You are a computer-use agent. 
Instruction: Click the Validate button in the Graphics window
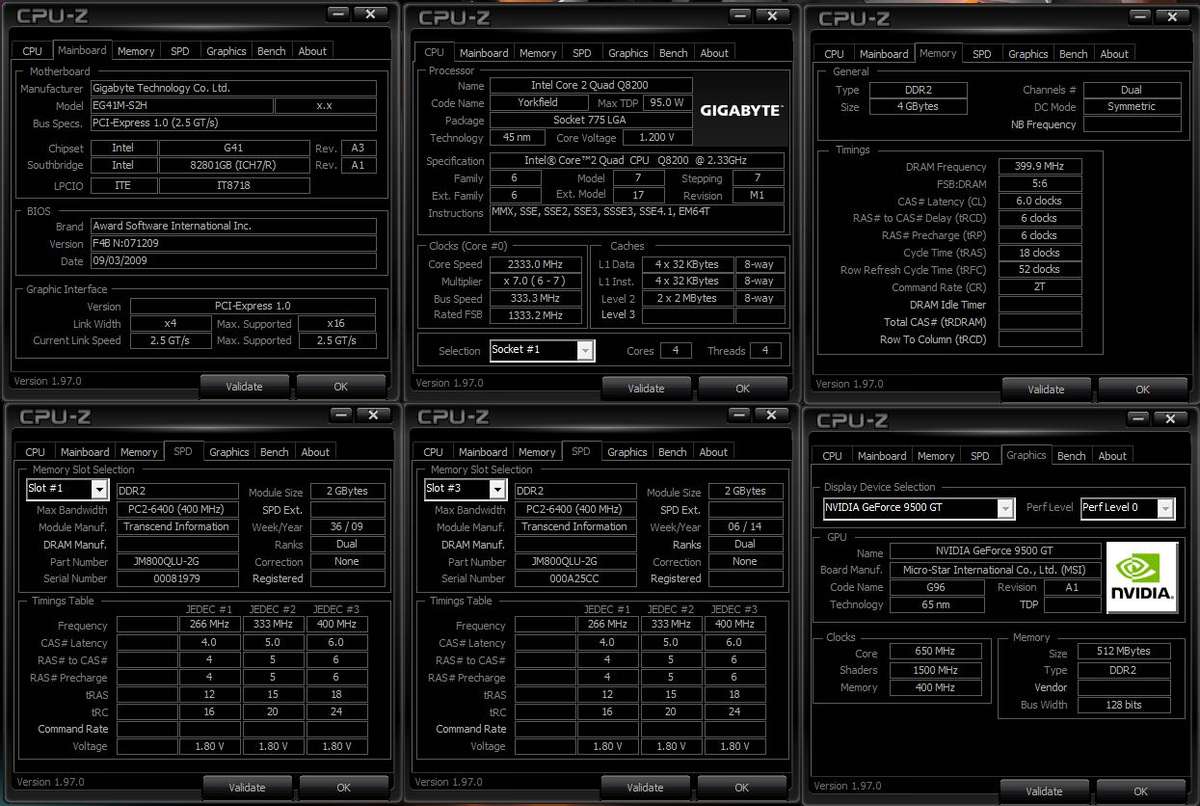(x=1046, y=790)
